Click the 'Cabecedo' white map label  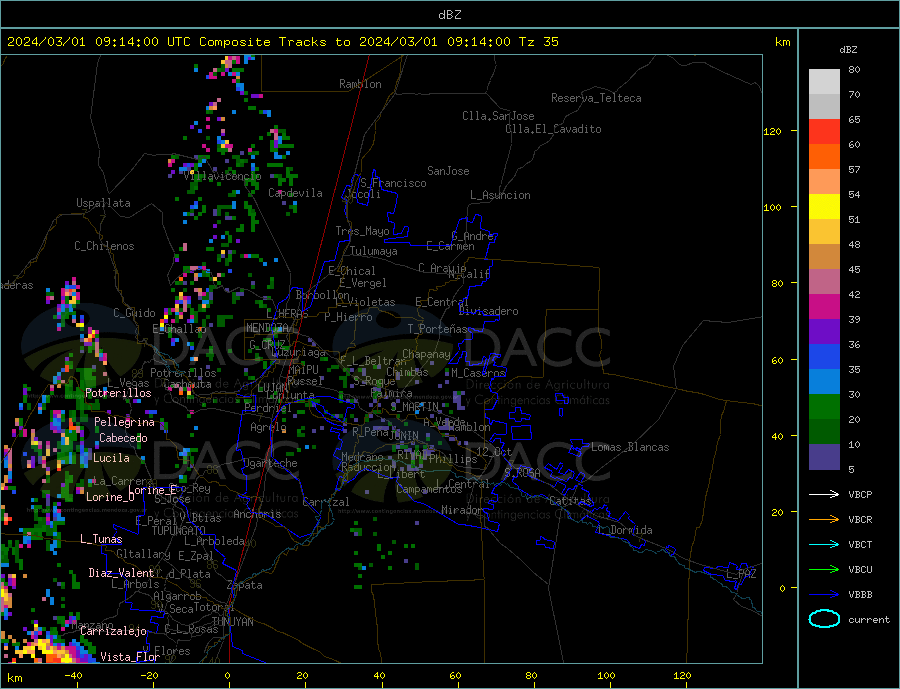pyautogui.click(x=123, y=438)
